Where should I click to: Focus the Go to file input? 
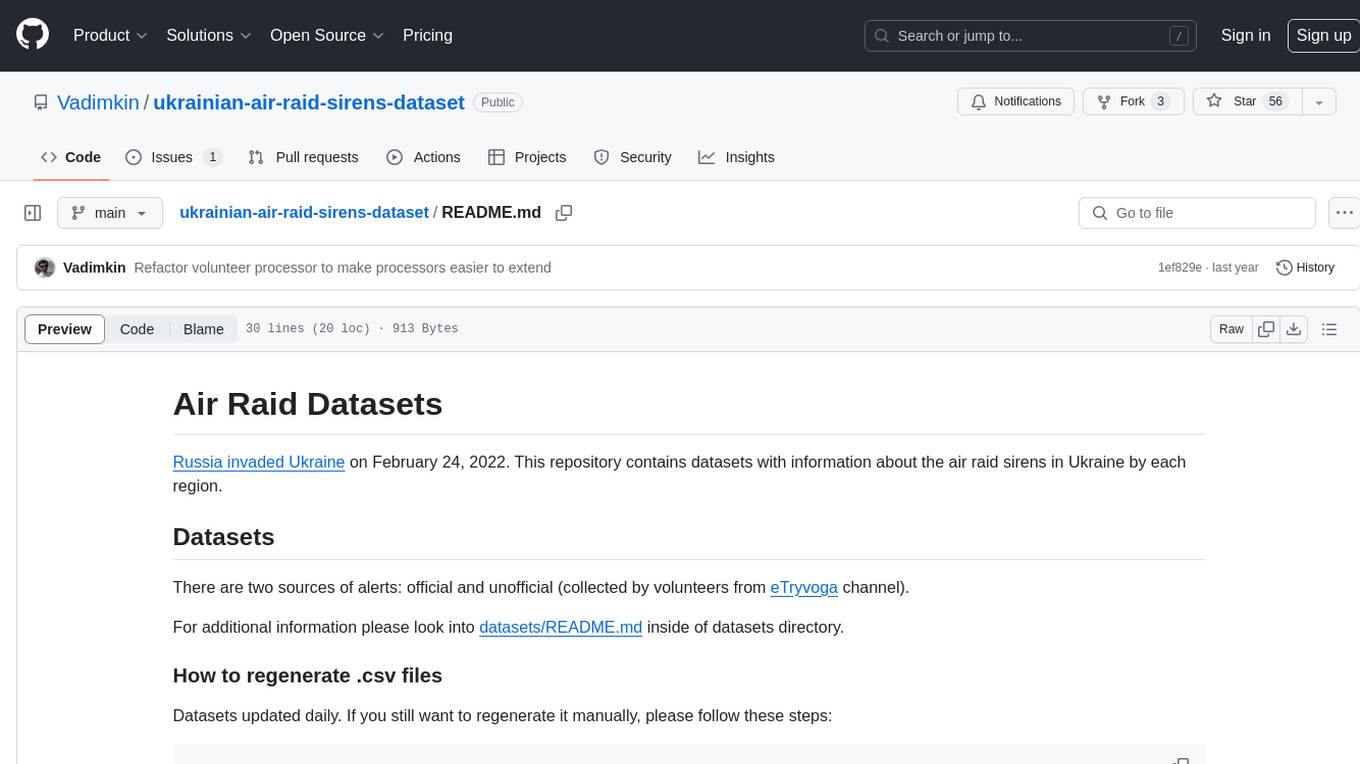(x=1197, y=213)
